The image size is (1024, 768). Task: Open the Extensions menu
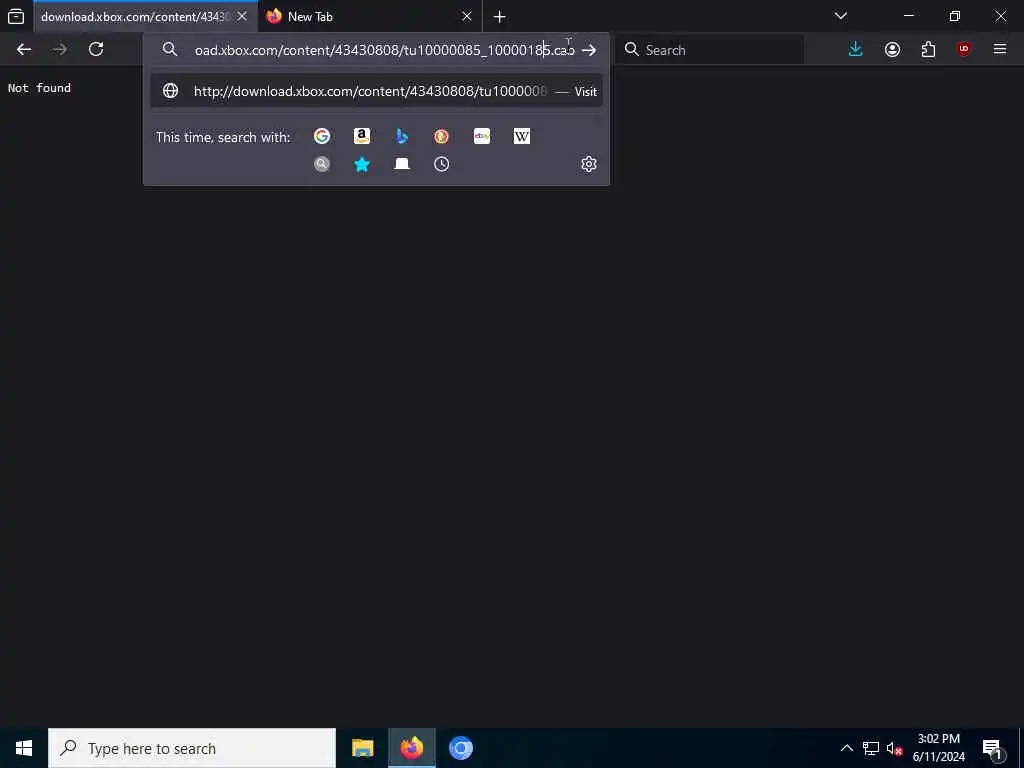(x=928, y=50)
